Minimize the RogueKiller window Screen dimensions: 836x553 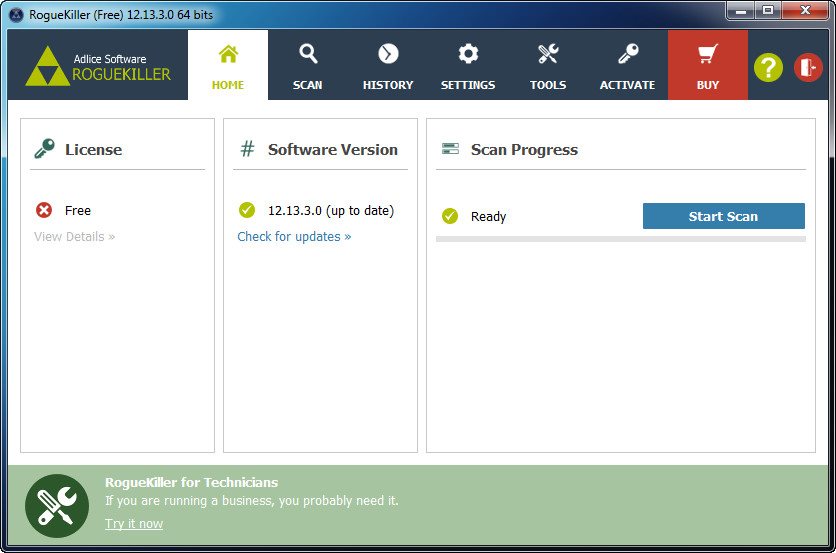741,11
